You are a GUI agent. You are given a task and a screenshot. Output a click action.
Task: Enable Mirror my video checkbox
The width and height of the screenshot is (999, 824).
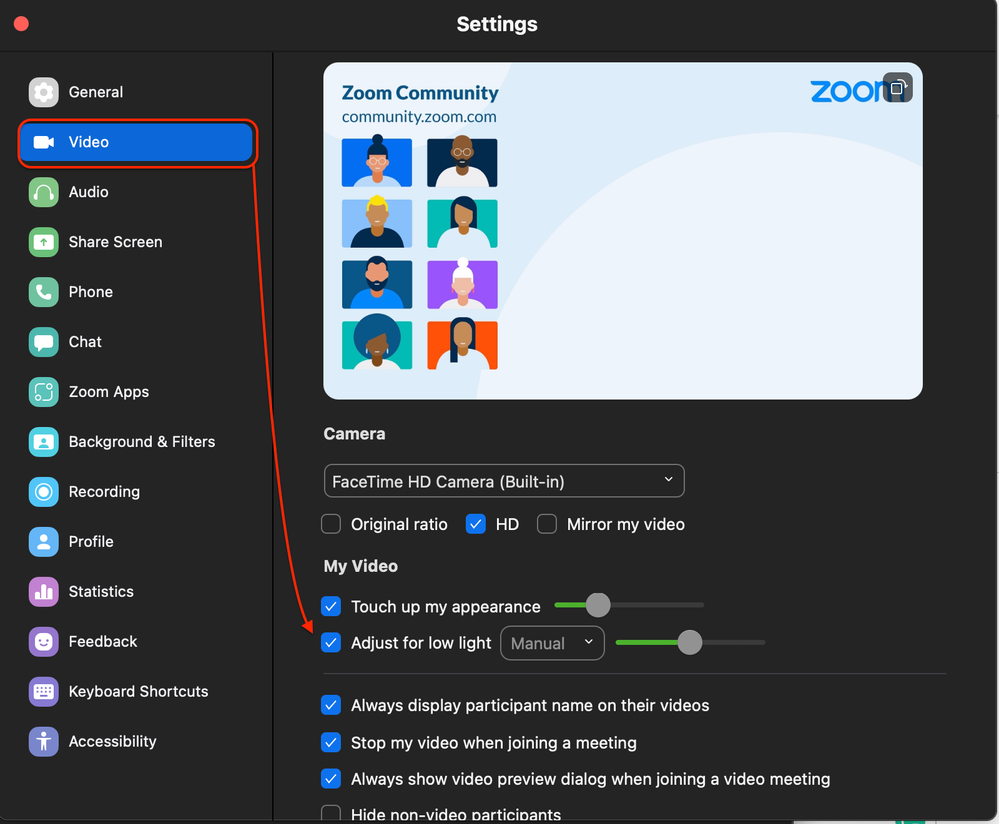[547, 524]
